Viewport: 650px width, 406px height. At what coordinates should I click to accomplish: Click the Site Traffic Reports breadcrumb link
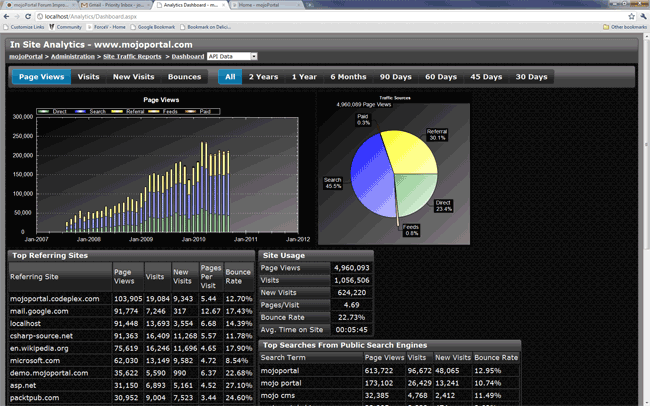tap(137, 57)
